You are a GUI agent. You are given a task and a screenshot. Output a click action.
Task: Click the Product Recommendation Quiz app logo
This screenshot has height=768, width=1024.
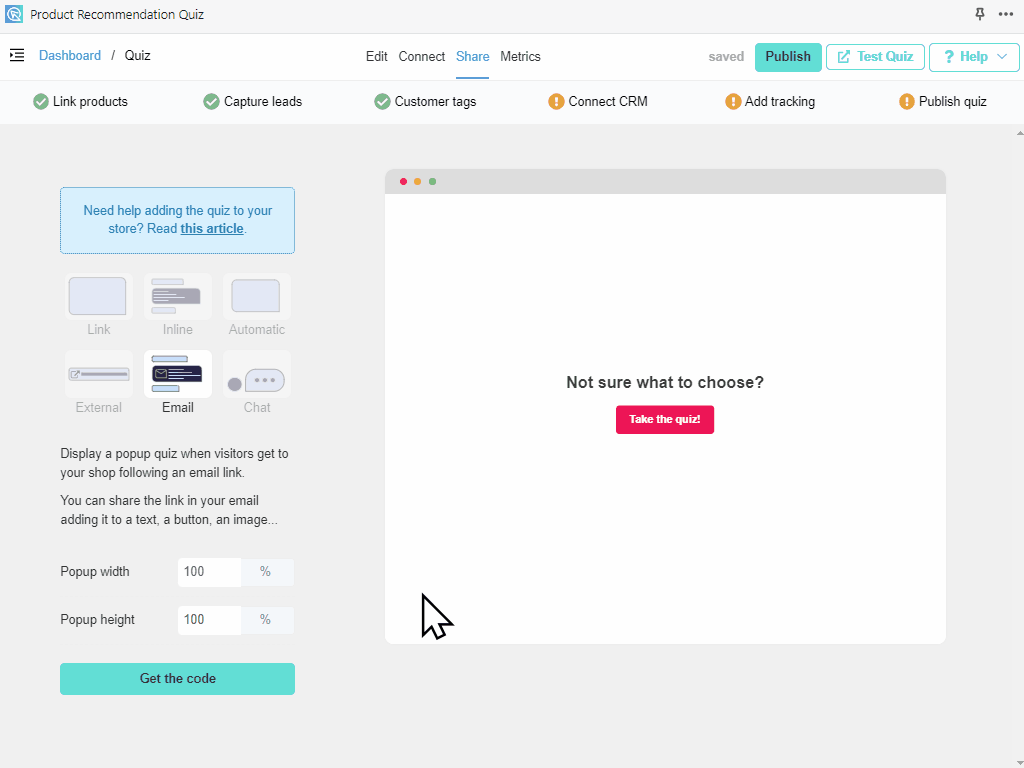[14, 14]
